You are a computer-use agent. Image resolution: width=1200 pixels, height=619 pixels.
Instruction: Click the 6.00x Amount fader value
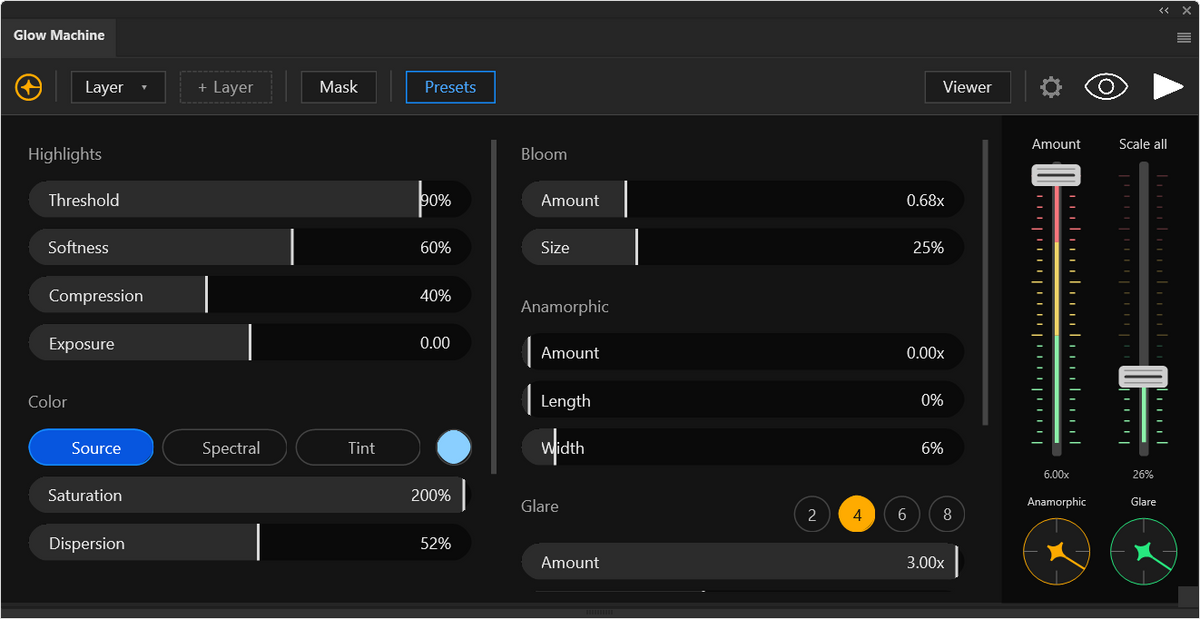(x=1057, y=474)
